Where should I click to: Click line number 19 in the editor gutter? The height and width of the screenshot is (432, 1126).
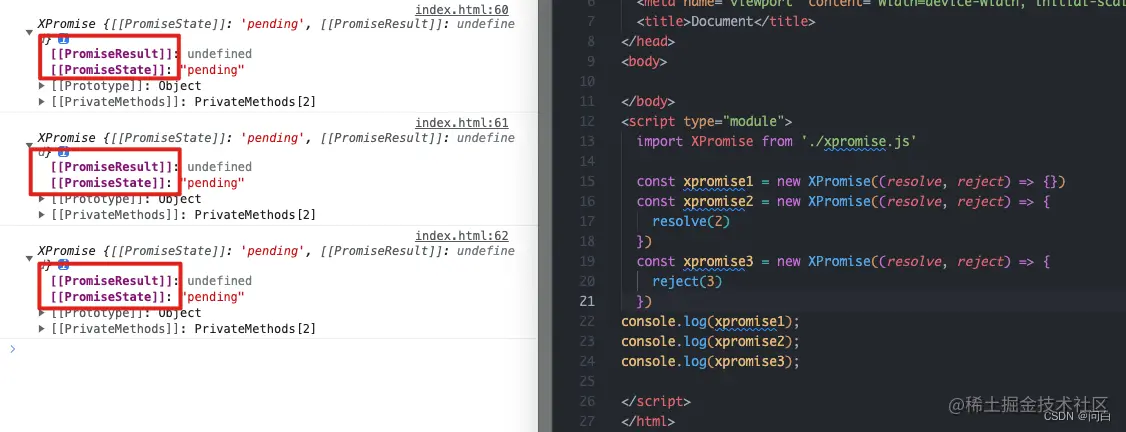587,262
